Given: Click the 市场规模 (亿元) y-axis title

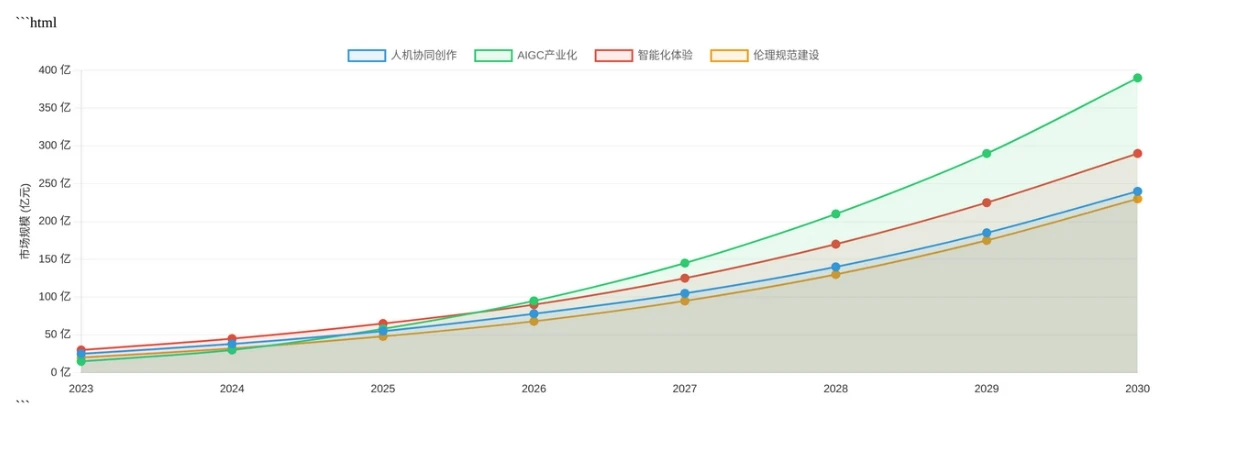Looking at the screenshot, I should coord(25,221).
